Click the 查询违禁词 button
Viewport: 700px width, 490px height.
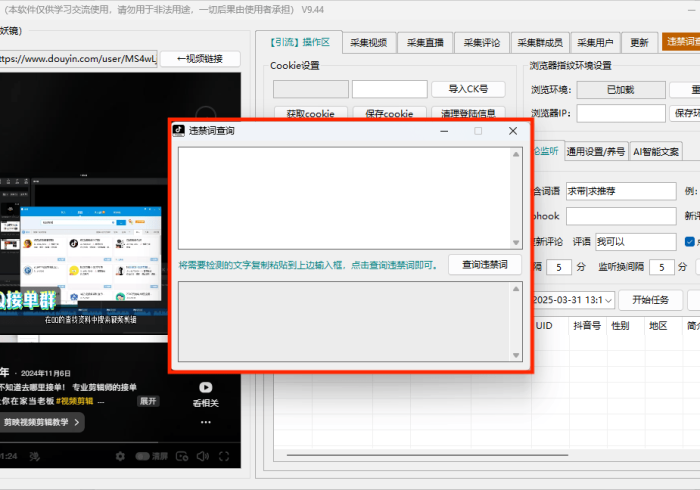coord(484,265)
